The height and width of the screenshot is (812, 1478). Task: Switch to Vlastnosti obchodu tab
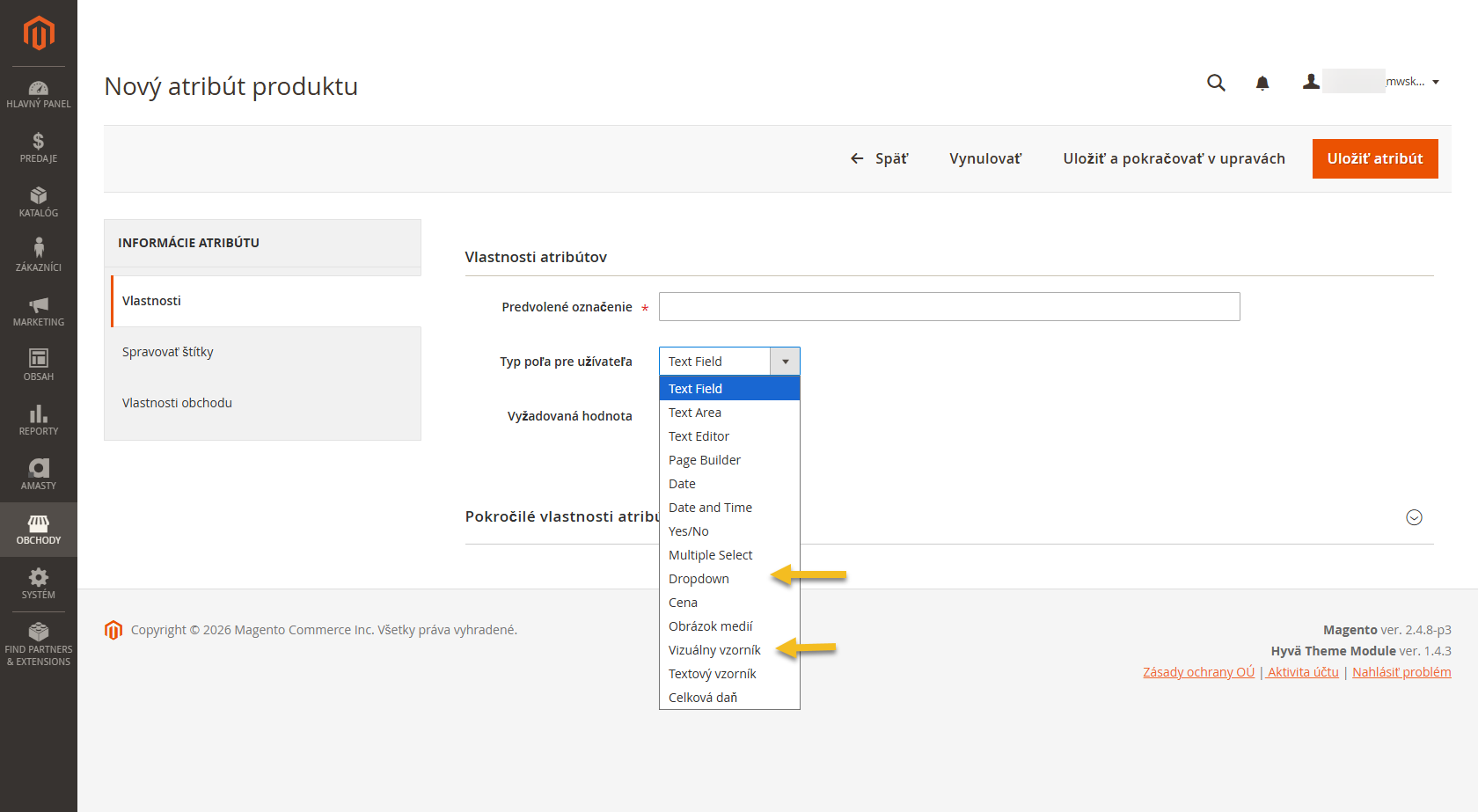[177, 403]
